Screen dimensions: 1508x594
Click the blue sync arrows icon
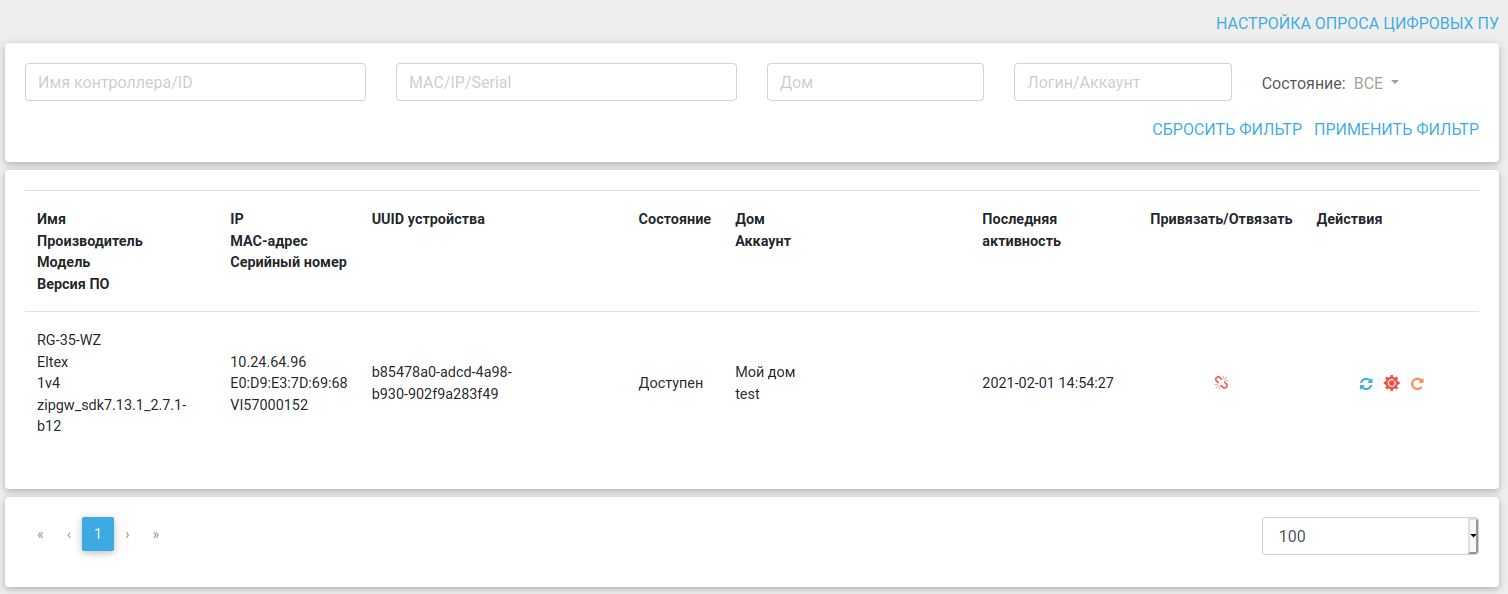(x=1366, y=383)
